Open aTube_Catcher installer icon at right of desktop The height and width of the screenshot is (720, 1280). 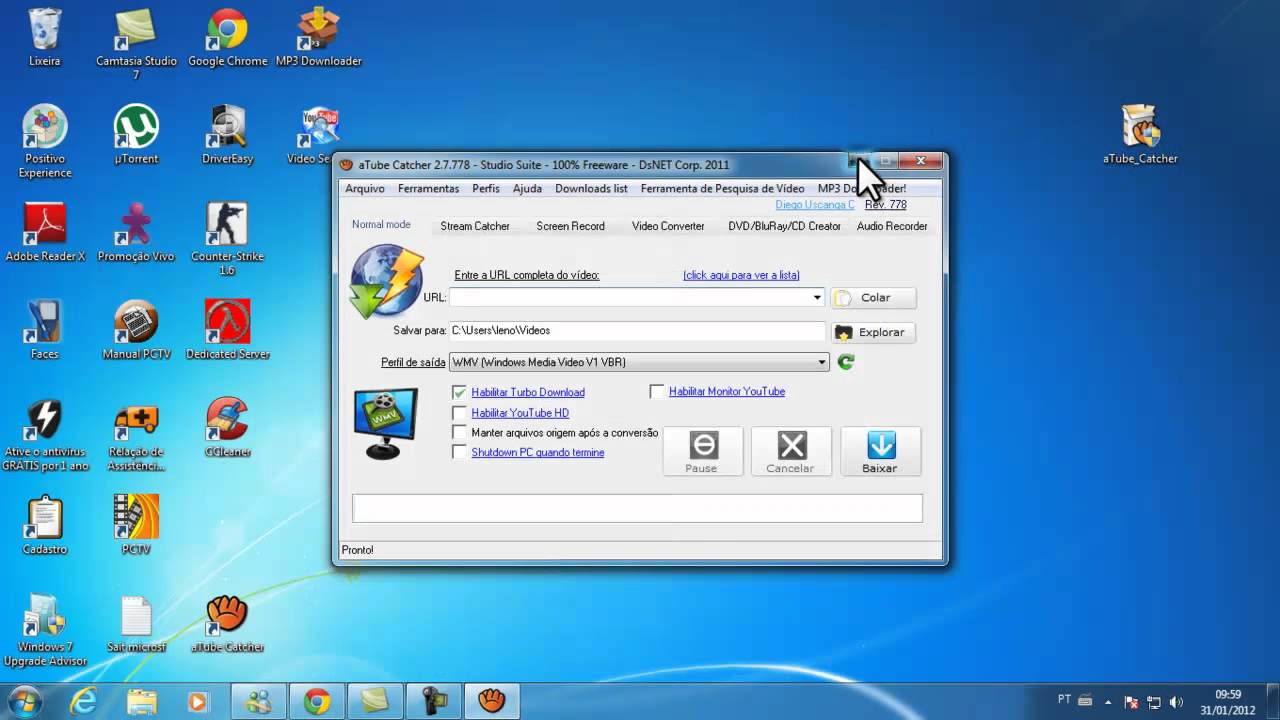(1140, 135)
